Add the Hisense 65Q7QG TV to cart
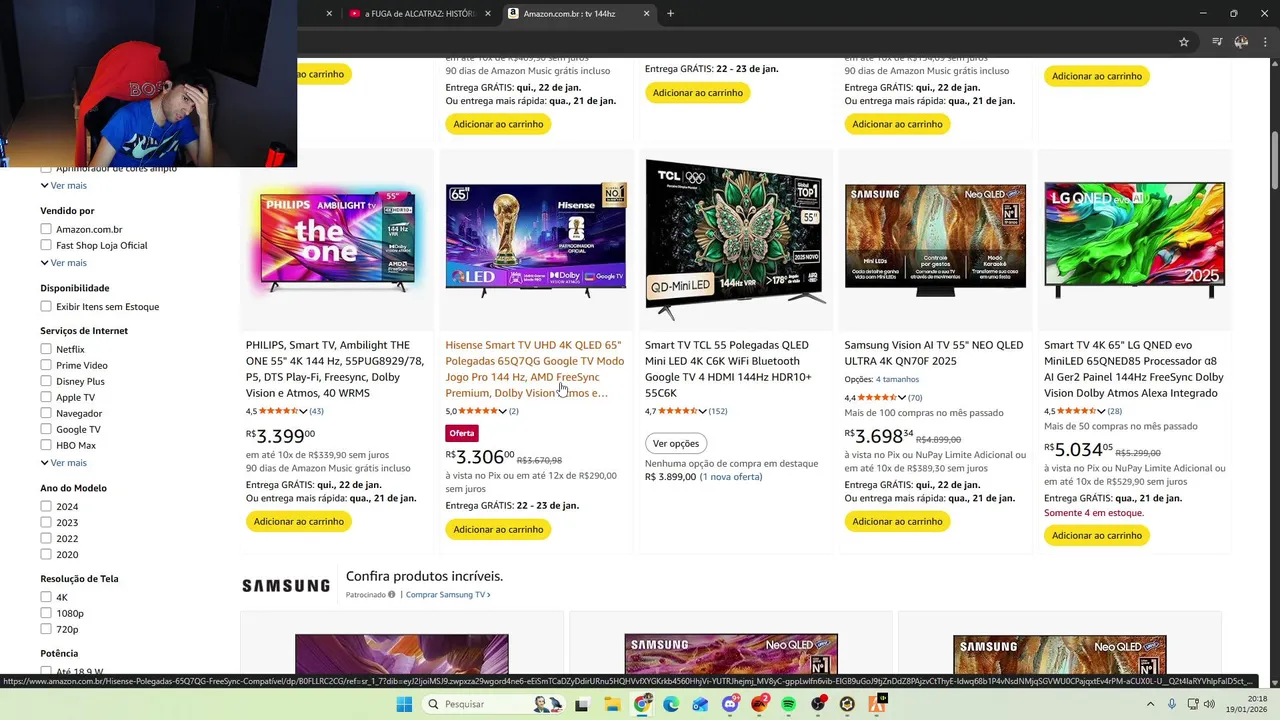Screen dimensions: 1280x720 498,529
